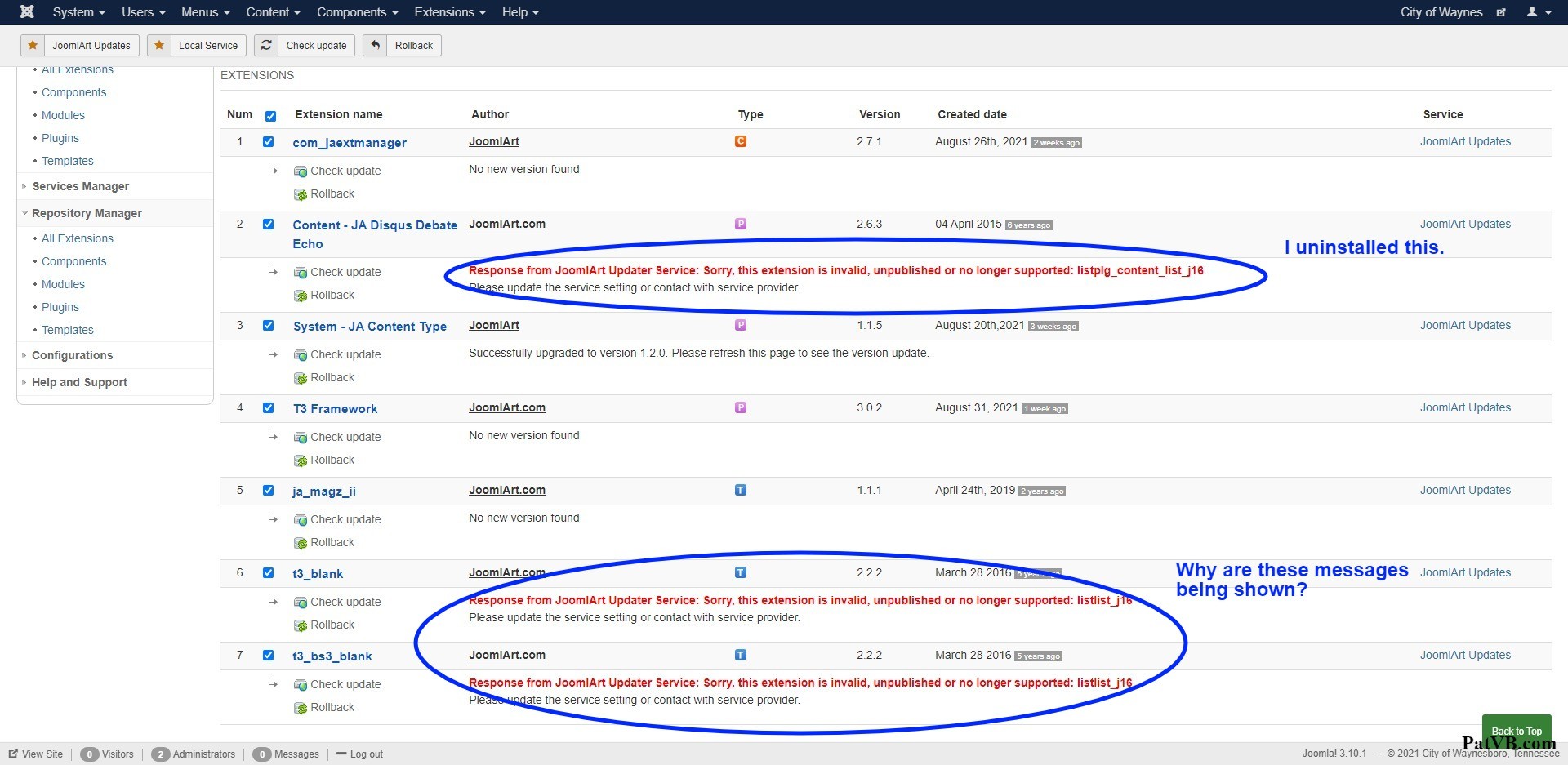Toggle the select-all checkbox in table header
The width and height of the screenshot is (1568, 765).
pos(270,116)
